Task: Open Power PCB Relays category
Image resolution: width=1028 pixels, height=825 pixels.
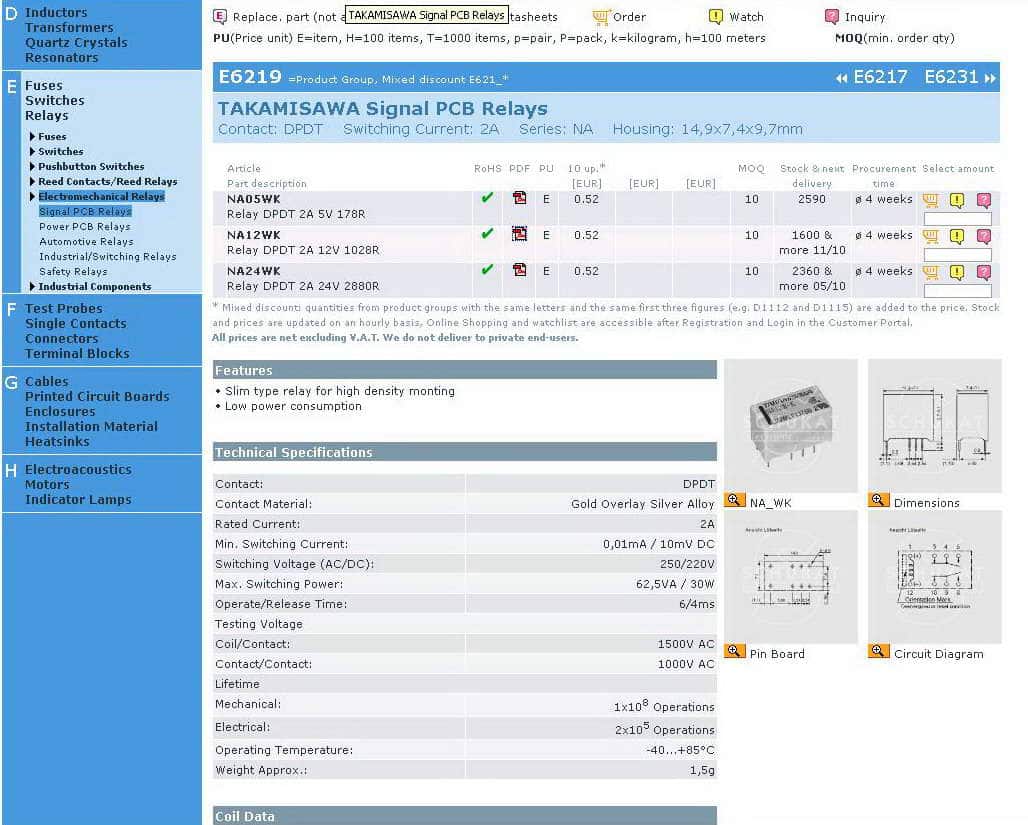Action: pyautogui.click(x=85, y=226)
